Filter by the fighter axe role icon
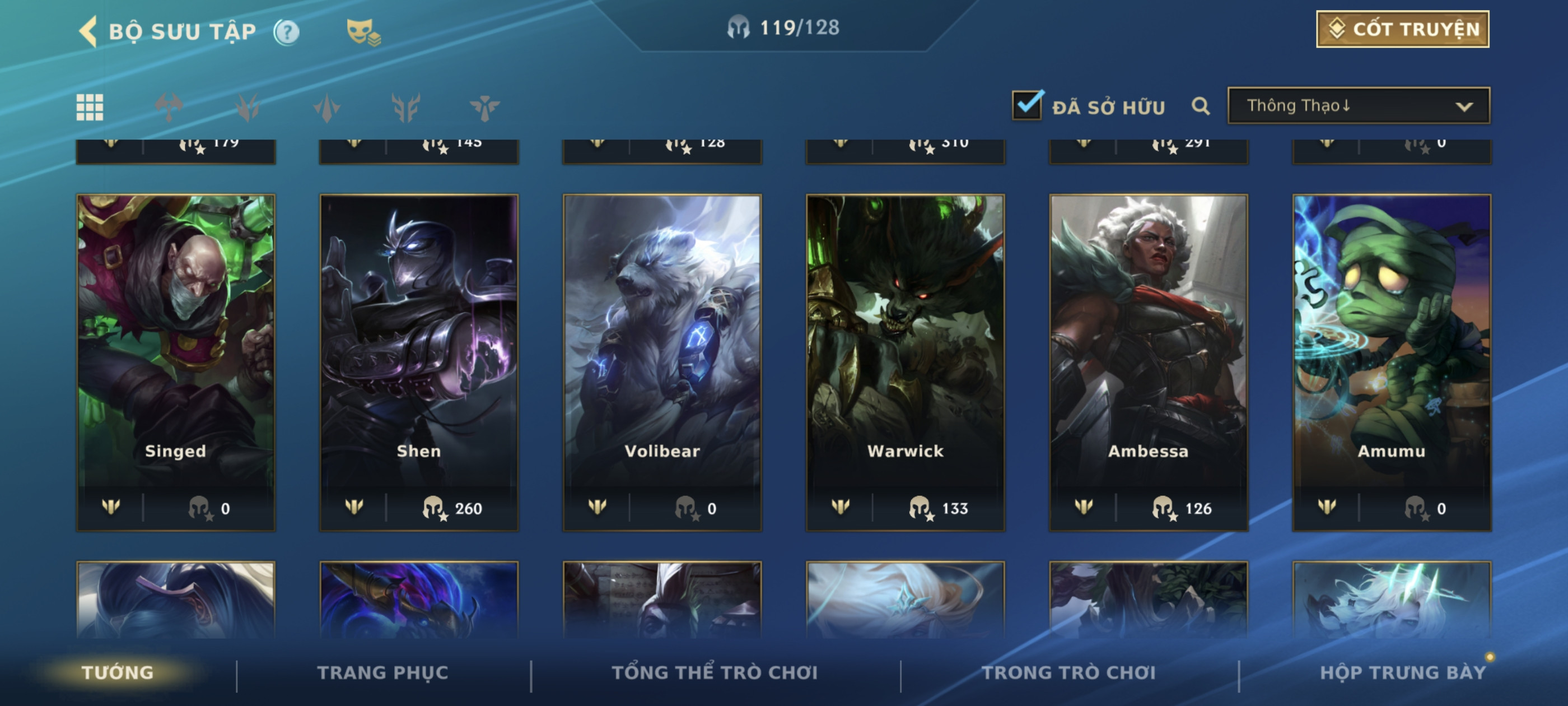This screenshot has height=706, width=1568. pos(169,107)
